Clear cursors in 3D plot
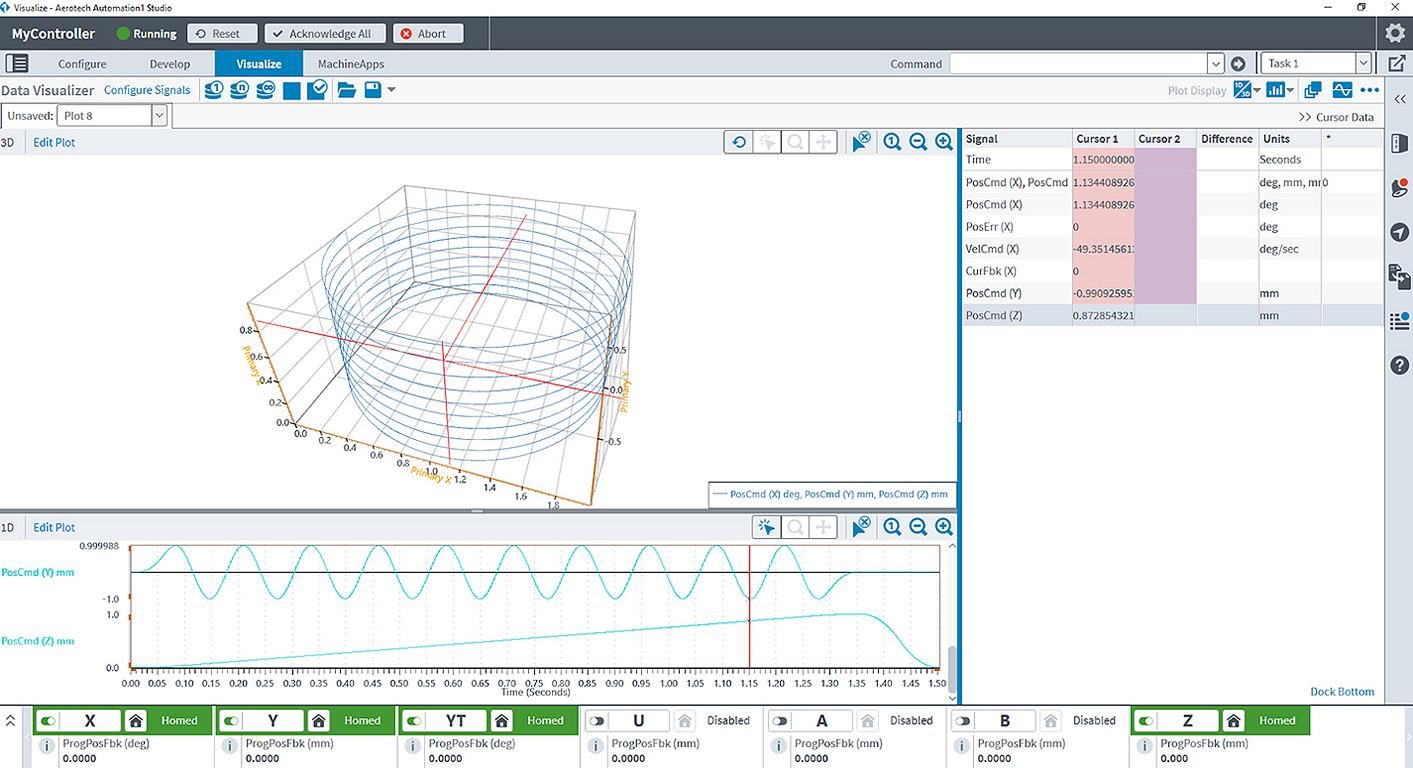Viewport: 1413px width, 768px height. click(x=861, y=142)
